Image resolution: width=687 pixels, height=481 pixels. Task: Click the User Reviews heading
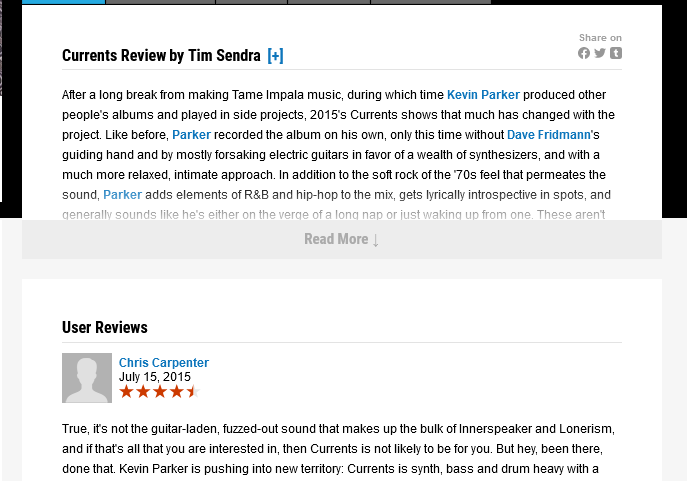tap(104, 327)
